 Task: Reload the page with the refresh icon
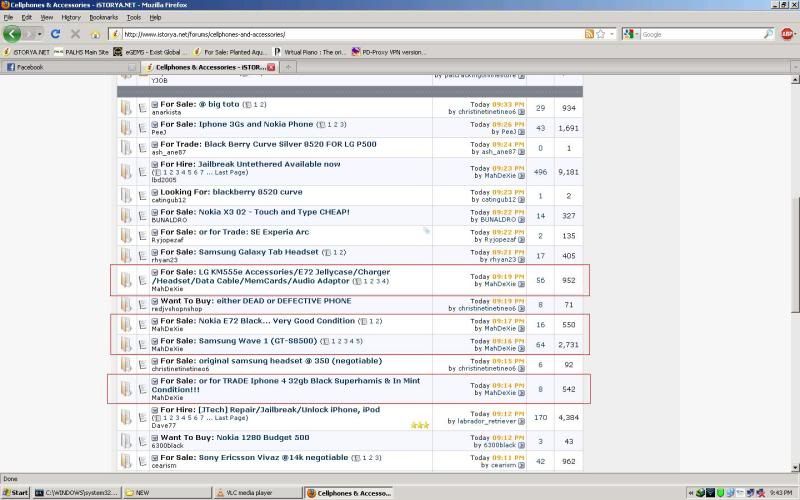(x=55, y=34)
